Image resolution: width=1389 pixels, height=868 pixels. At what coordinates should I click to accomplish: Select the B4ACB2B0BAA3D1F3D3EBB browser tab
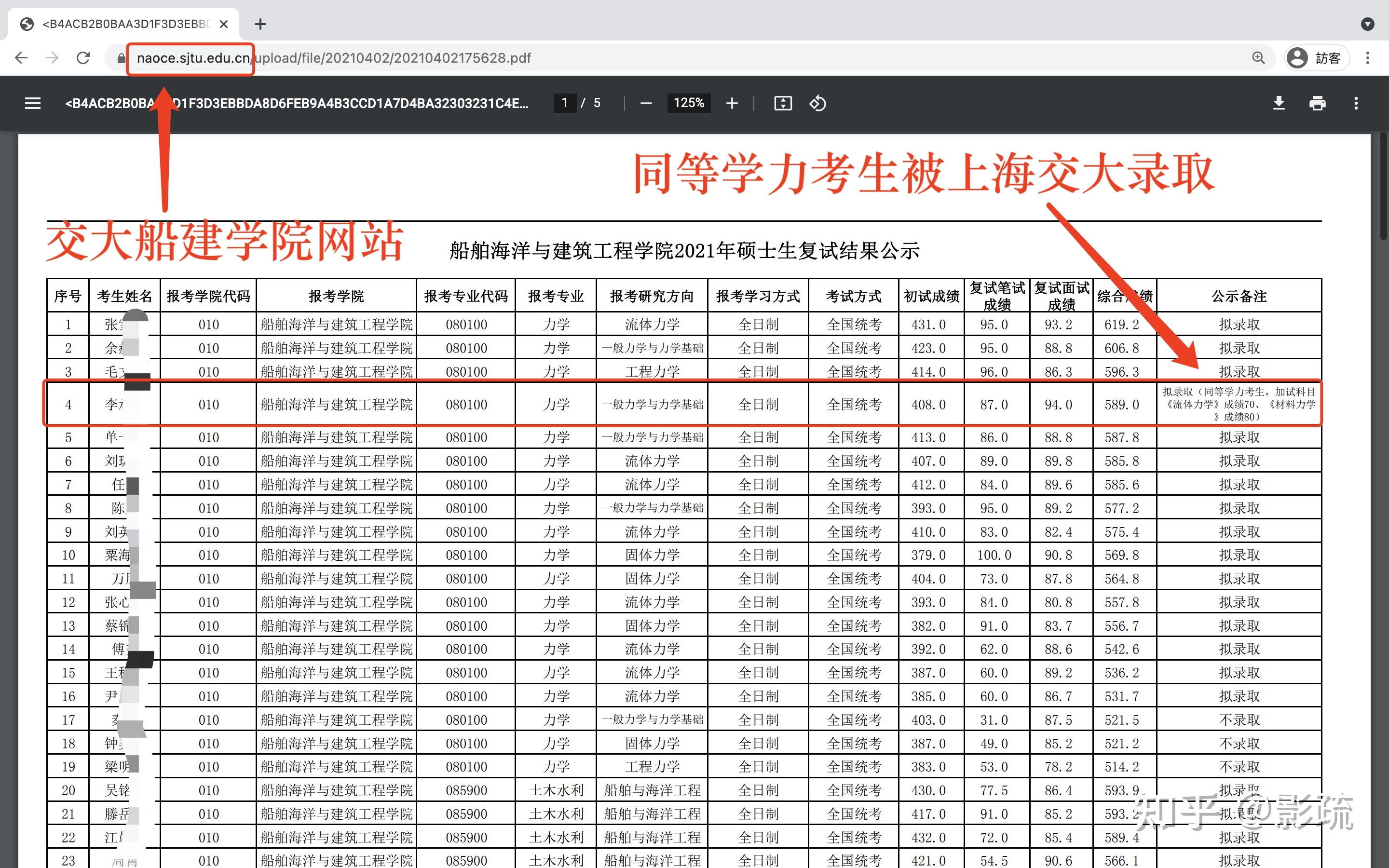[123, 24]
